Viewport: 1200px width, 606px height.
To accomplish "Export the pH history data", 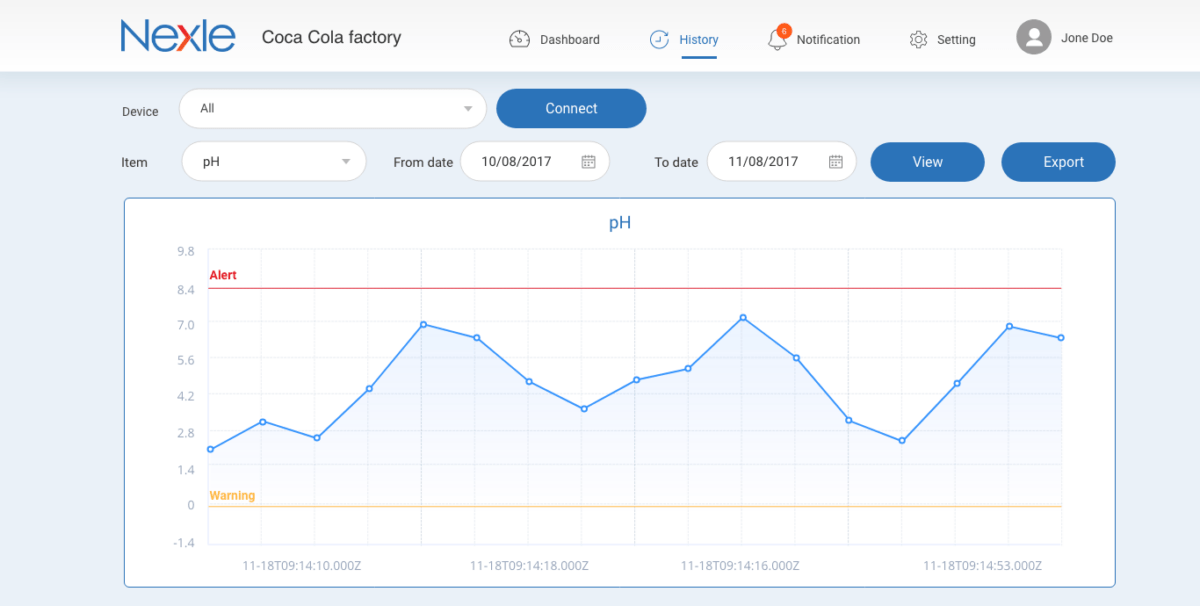I will tap(1058, 162).
